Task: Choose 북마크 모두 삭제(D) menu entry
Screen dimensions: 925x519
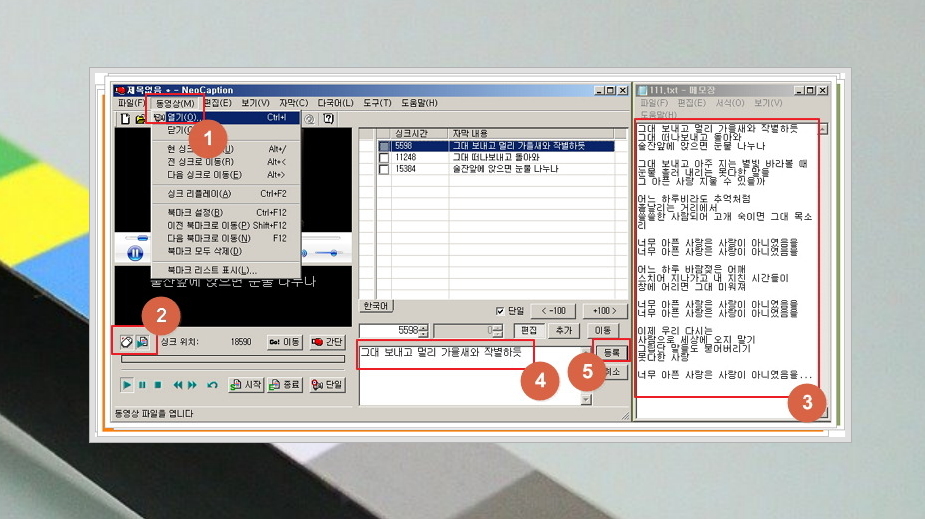Action: click(x=226, y=251)
